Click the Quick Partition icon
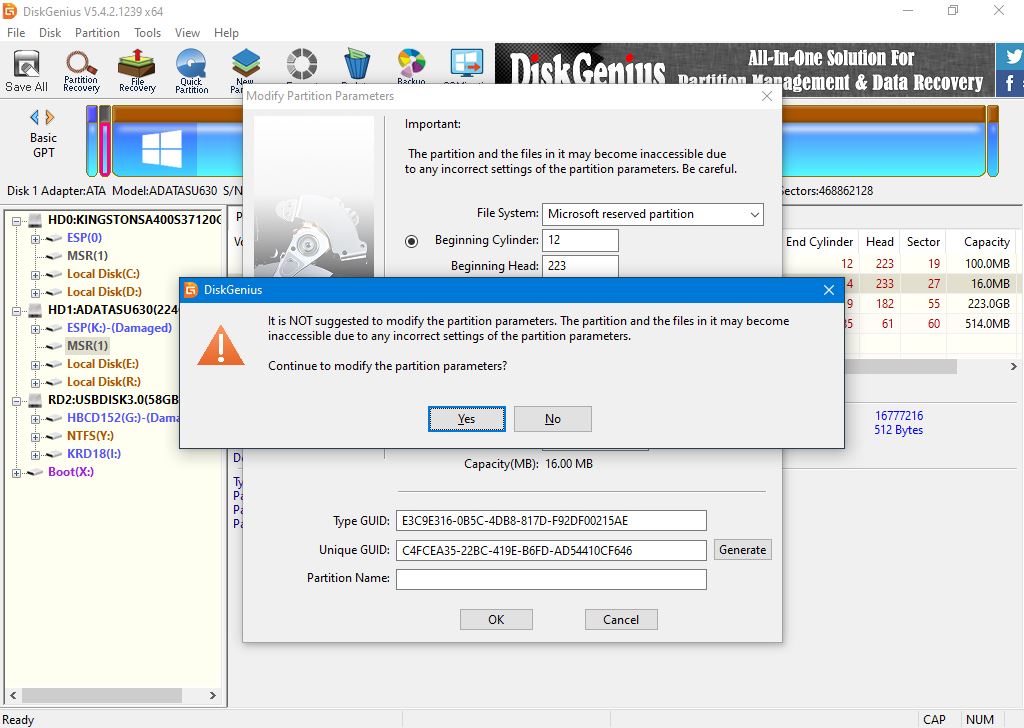This screenshot has height=728, width=1024. [191, 71]
